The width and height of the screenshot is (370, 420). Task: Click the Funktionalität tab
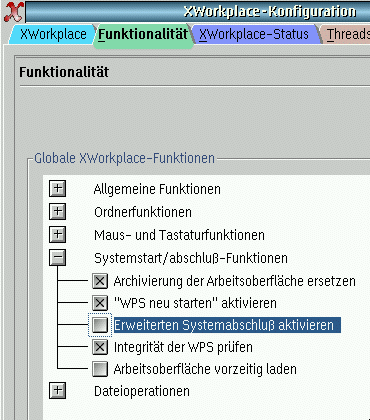[x=143, y=35]
